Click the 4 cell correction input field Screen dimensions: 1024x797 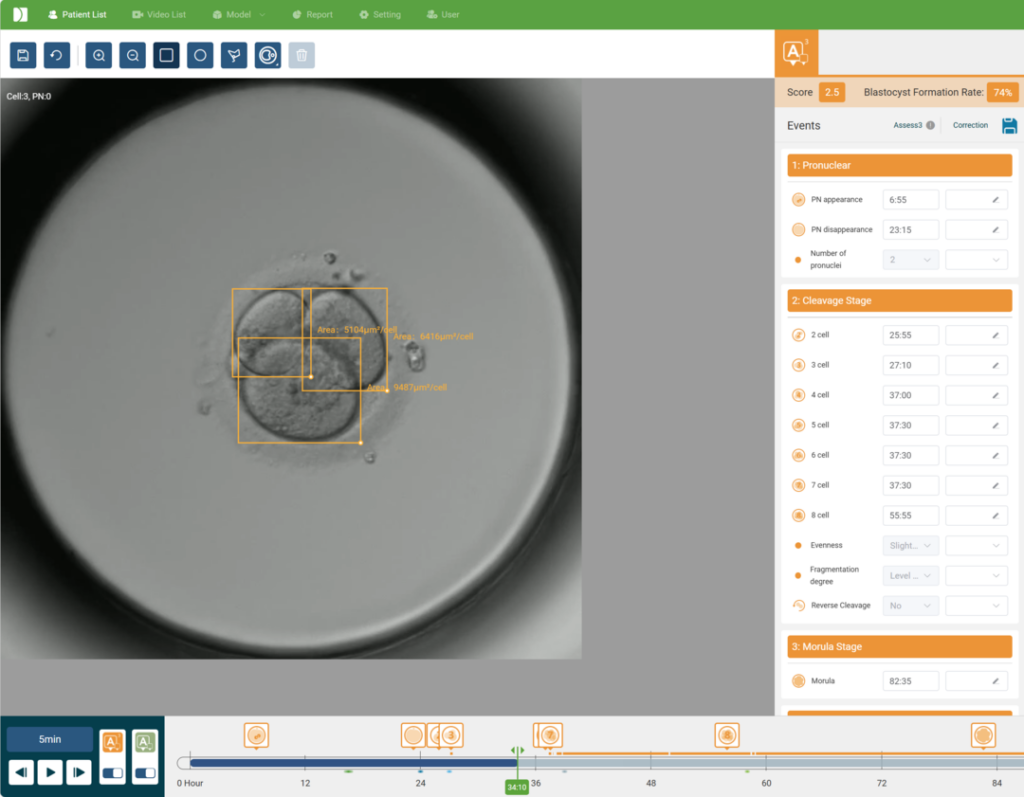click(976, 395)
